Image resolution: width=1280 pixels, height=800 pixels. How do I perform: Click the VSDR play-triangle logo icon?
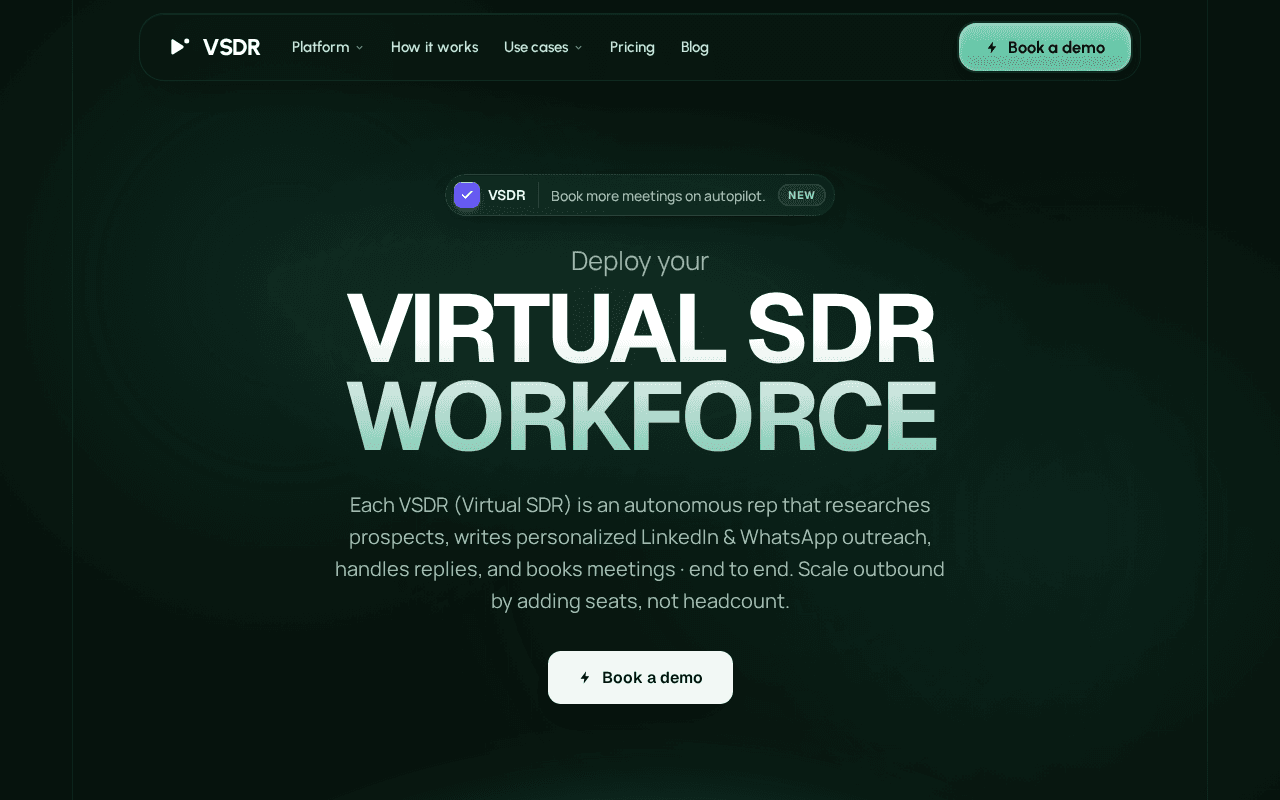(x=180, y=46)
